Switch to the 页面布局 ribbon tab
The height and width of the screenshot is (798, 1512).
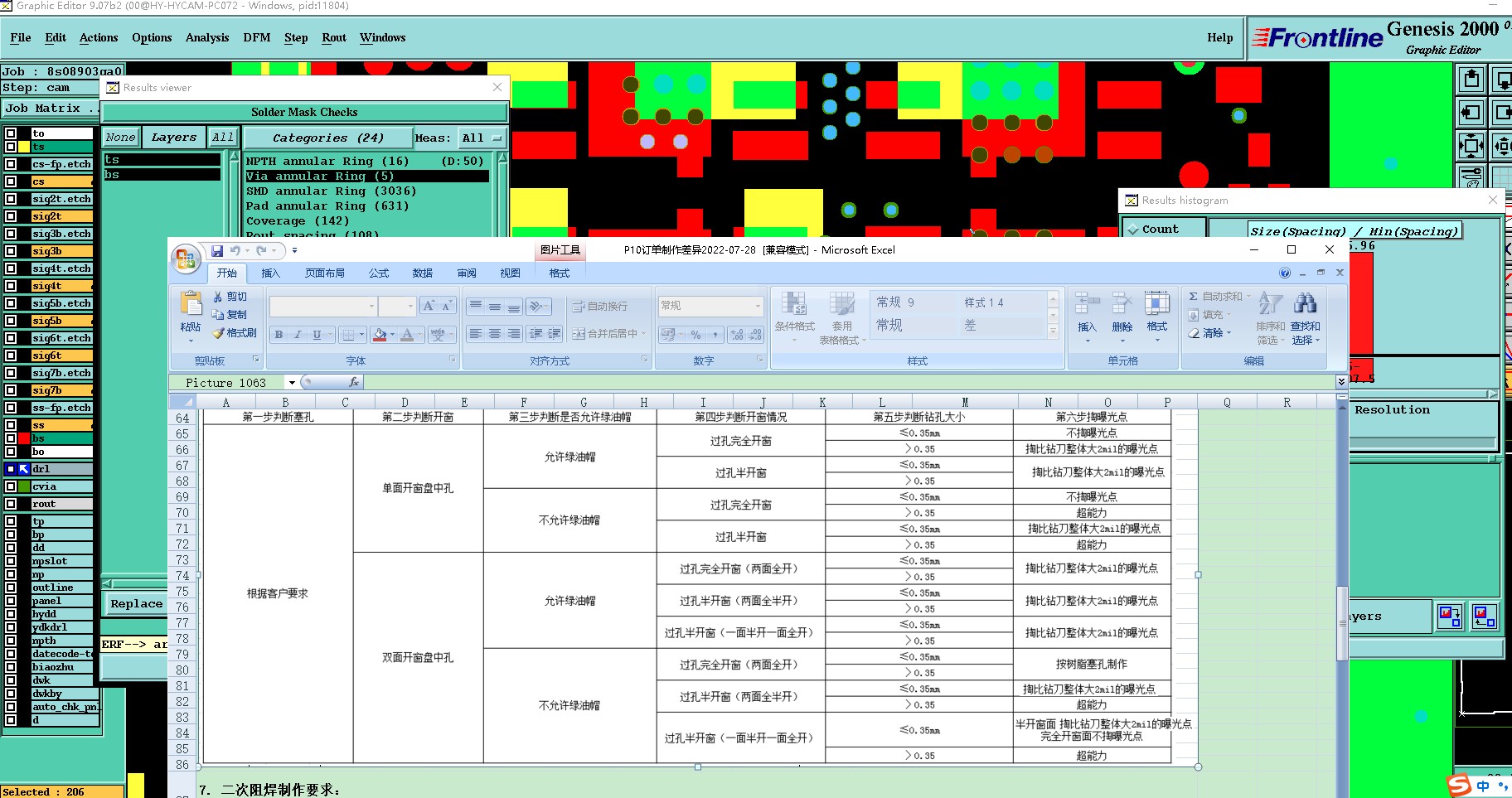coord(325,273)
